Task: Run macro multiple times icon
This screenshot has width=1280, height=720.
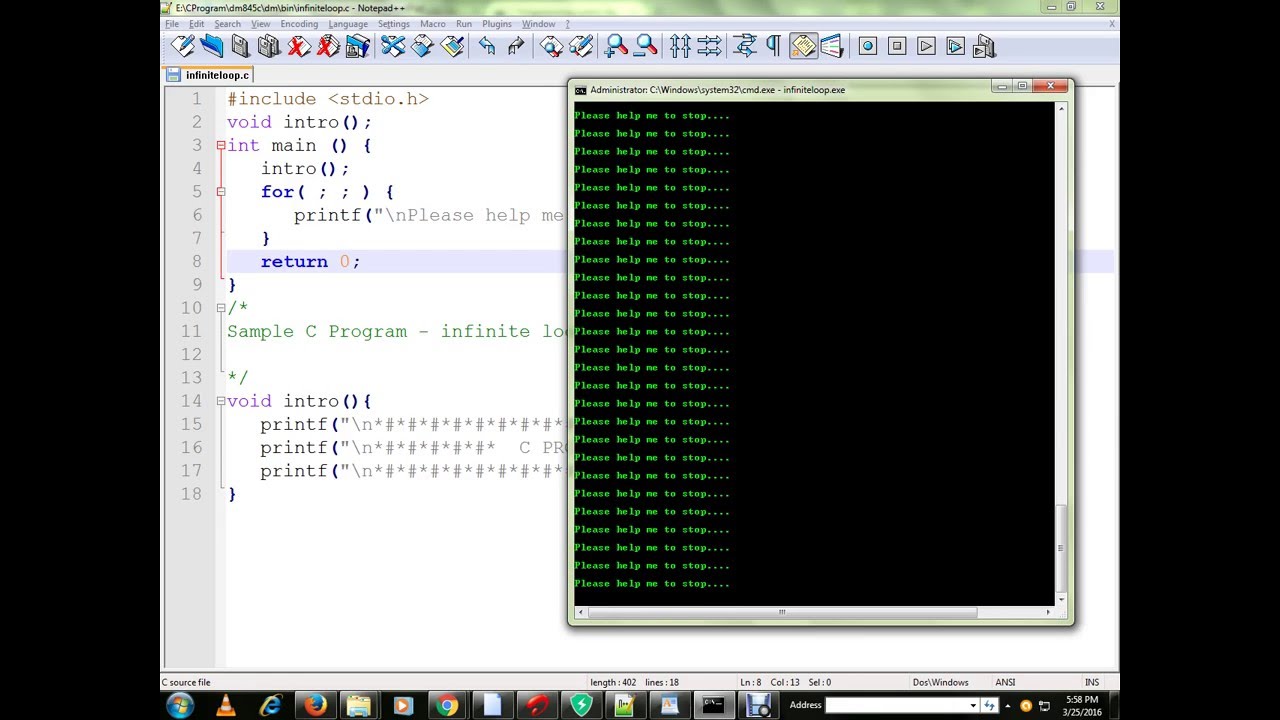Action: click(x=955, y=46)
